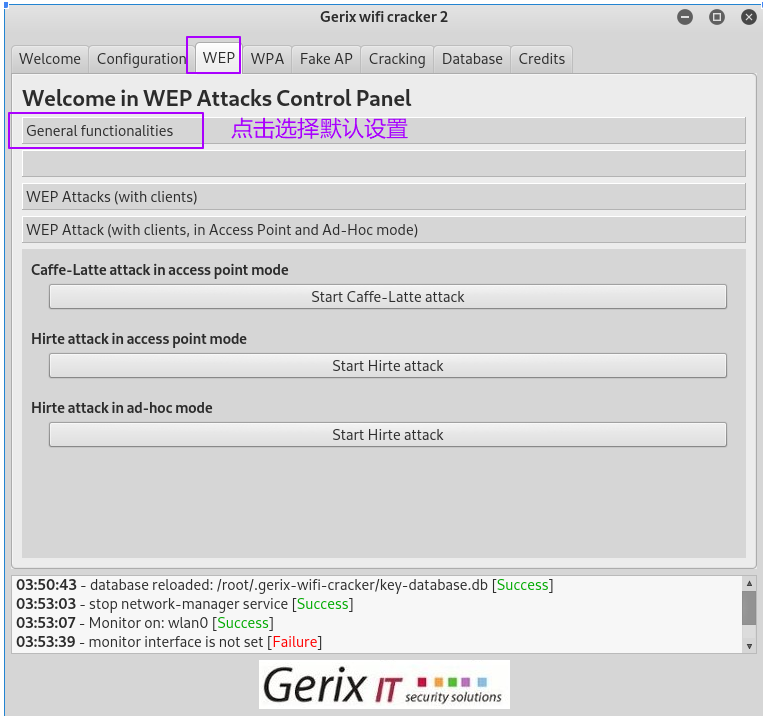Screen dimensions: 767x717
Task: Open the Fake AP tab
Action: pos(326,59)
